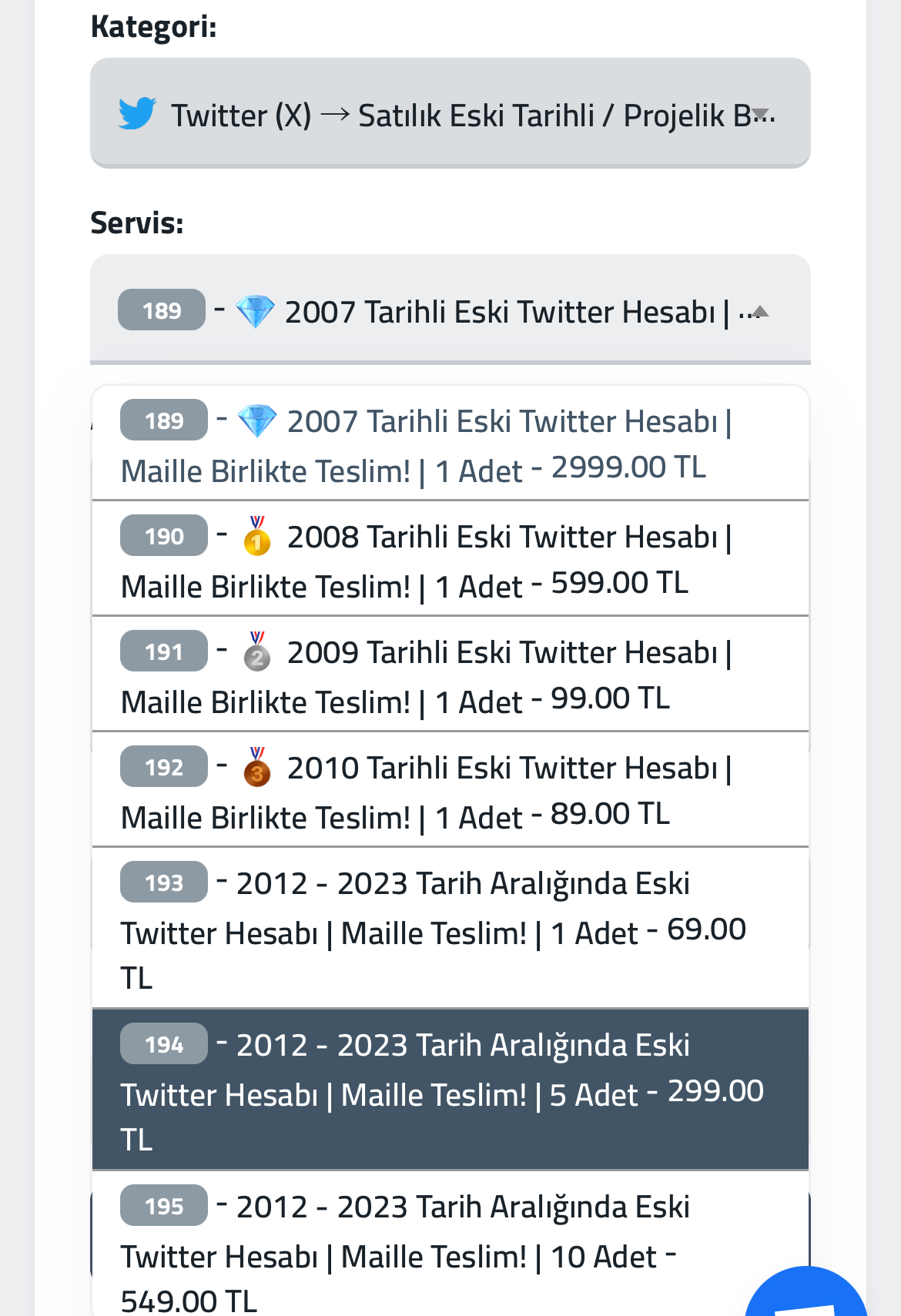Select 2008 Tarihli account for 599.00 TL
Screen dimensions: 901x1316
(x=450, y=559)
